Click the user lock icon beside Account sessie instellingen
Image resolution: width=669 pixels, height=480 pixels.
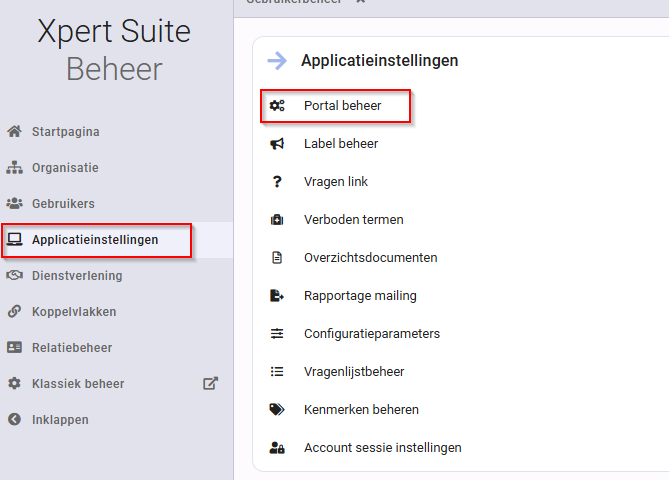[x=277, y=447]
